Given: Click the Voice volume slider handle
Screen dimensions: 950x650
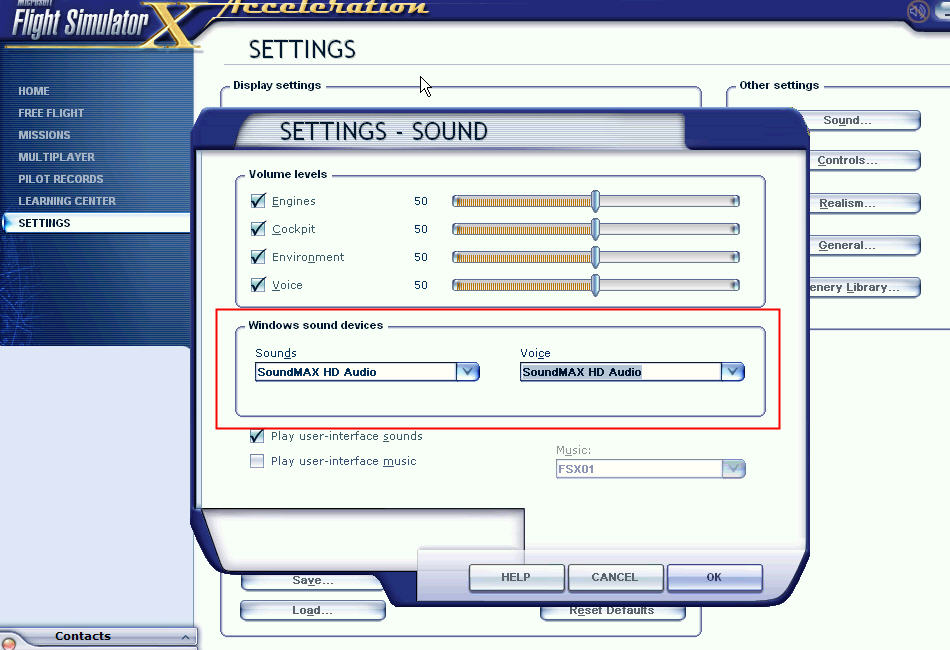Looking at the screenshot, I should [x=596, y=285].
